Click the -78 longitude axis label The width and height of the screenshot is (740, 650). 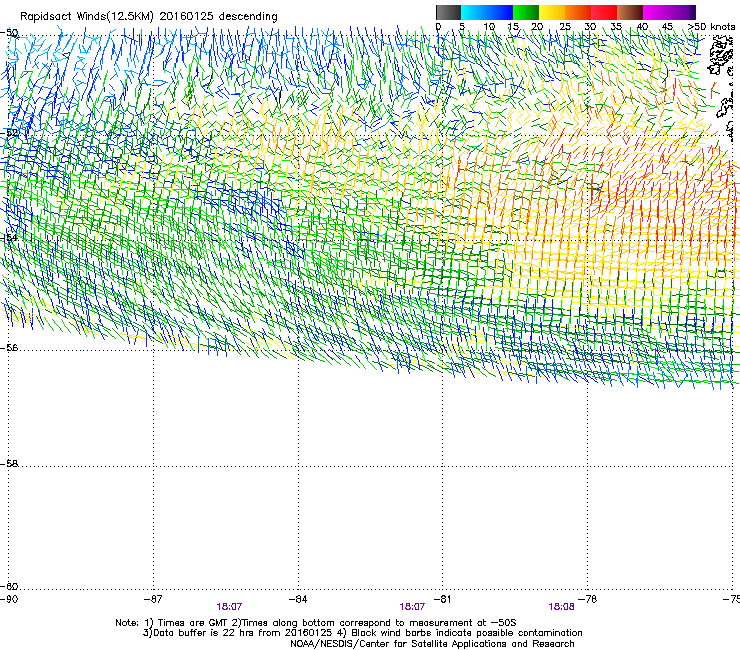(588, 599)
